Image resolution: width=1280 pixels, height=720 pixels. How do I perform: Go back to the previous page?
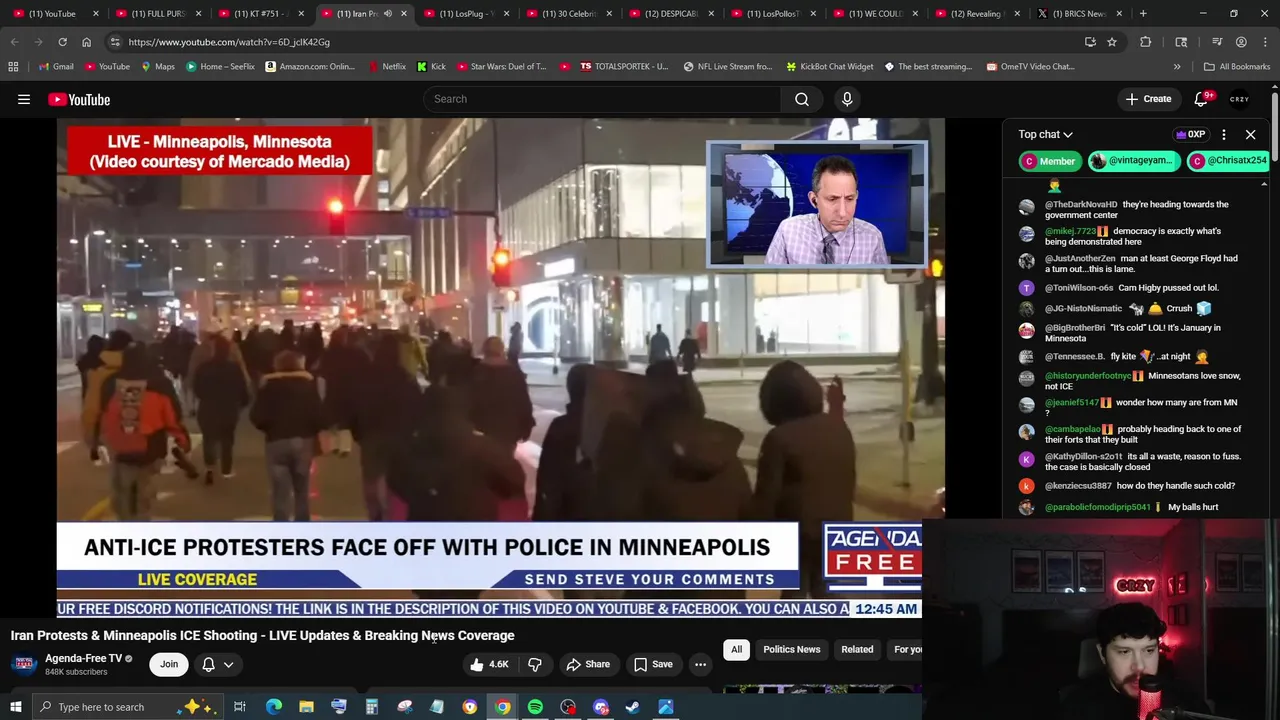click(x=14, y=42)
